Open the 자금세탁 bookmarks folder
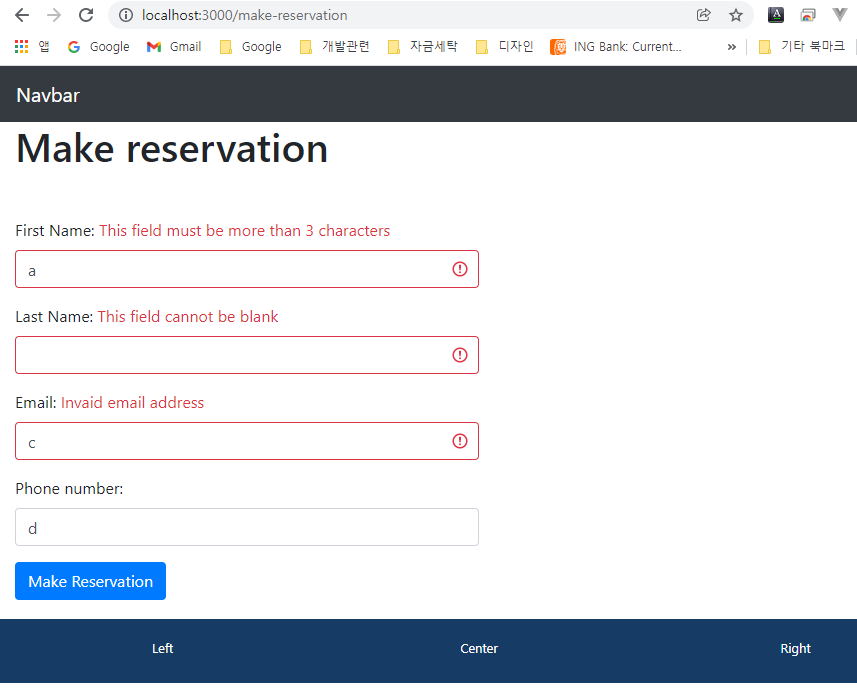This screenshot has height=694, width=857. (x=422, y=46)
